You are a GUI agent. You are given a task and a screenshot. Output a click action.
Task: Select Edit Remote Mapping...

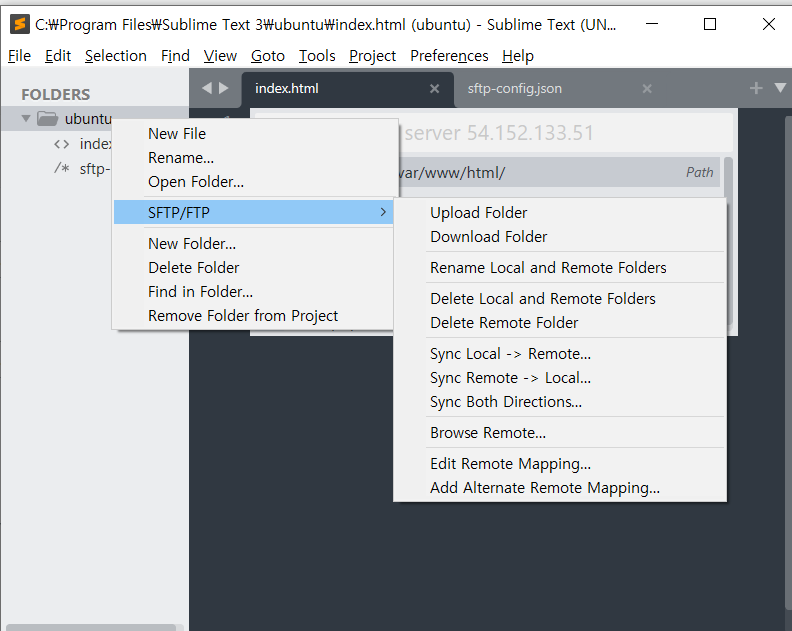pyautogui.click(x=560, y=464)
